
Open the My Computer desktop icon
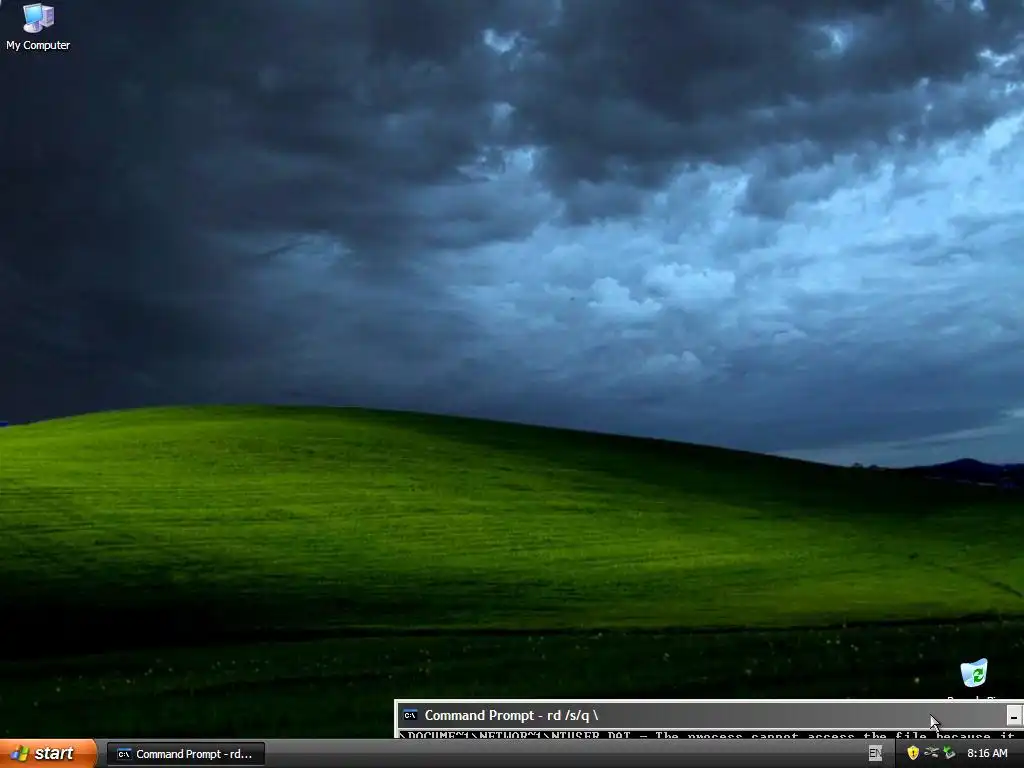[x=38, y=26]
